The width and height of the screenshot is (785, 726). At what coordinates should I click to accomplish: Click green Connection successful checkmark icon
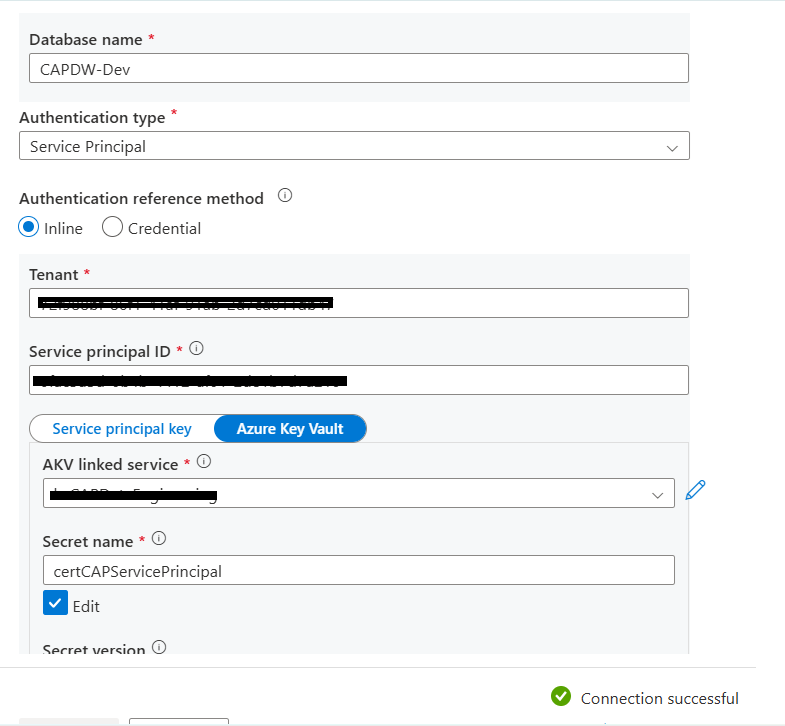[x=561, y=696]
